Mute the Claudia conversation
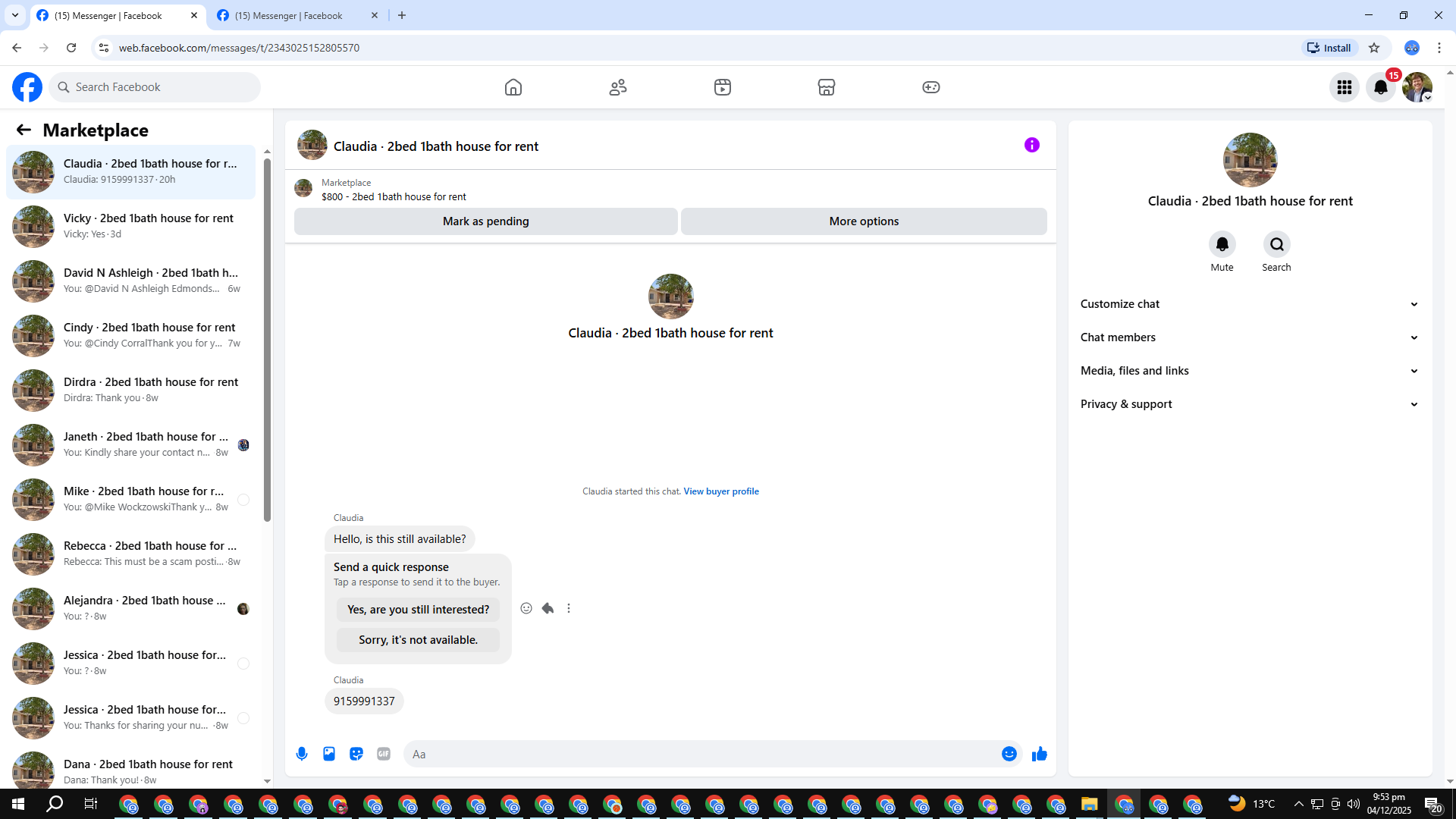 [x=1222, y=245]
